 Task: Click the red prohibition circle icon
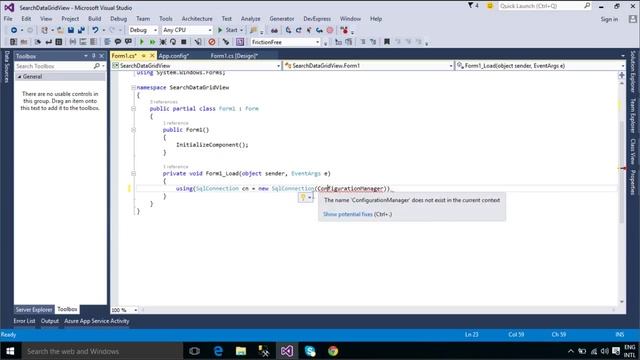coord(211,42)
